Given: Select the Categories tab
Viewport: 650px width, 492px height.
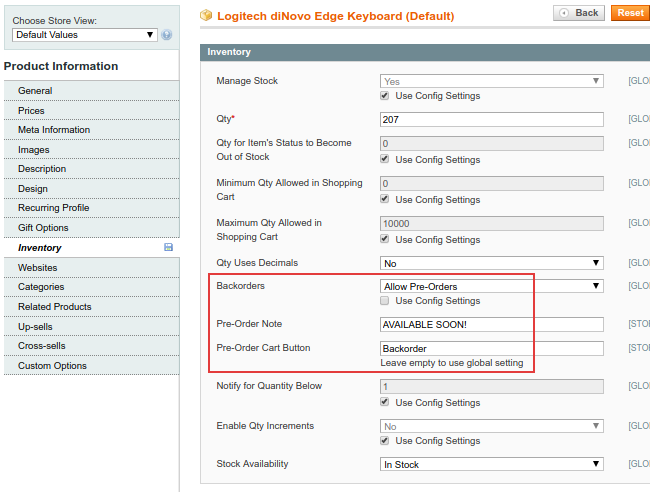Looking at the screenshot, I should pyautogui.click(x=41, y=287).
